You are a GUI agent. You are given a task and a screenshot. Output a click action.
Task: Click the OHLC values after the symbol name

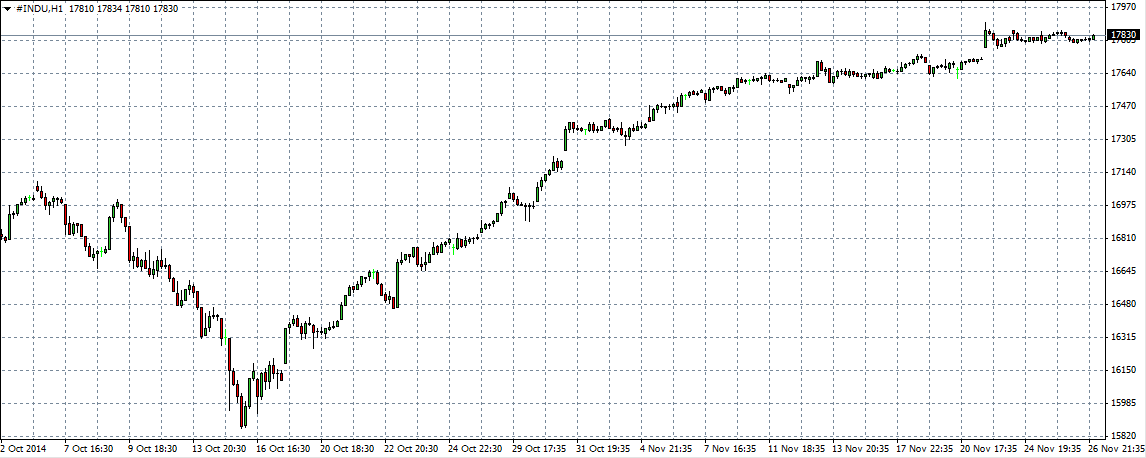tap(124, 8)
